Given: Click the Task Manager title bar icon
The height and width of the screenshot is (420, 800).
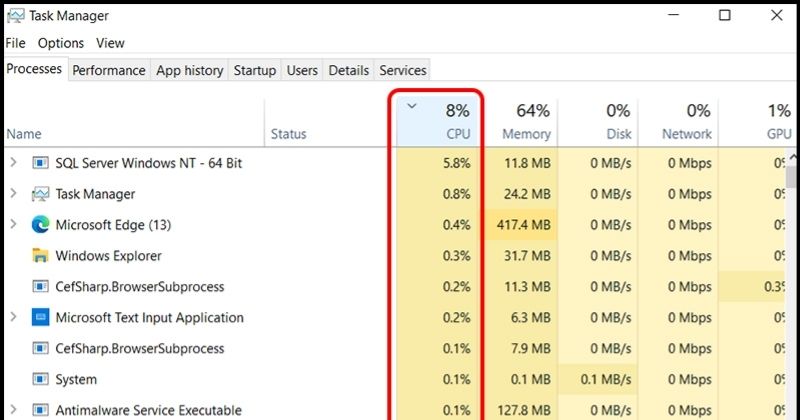Looking at the screenshot, I should tap(15, 16).
